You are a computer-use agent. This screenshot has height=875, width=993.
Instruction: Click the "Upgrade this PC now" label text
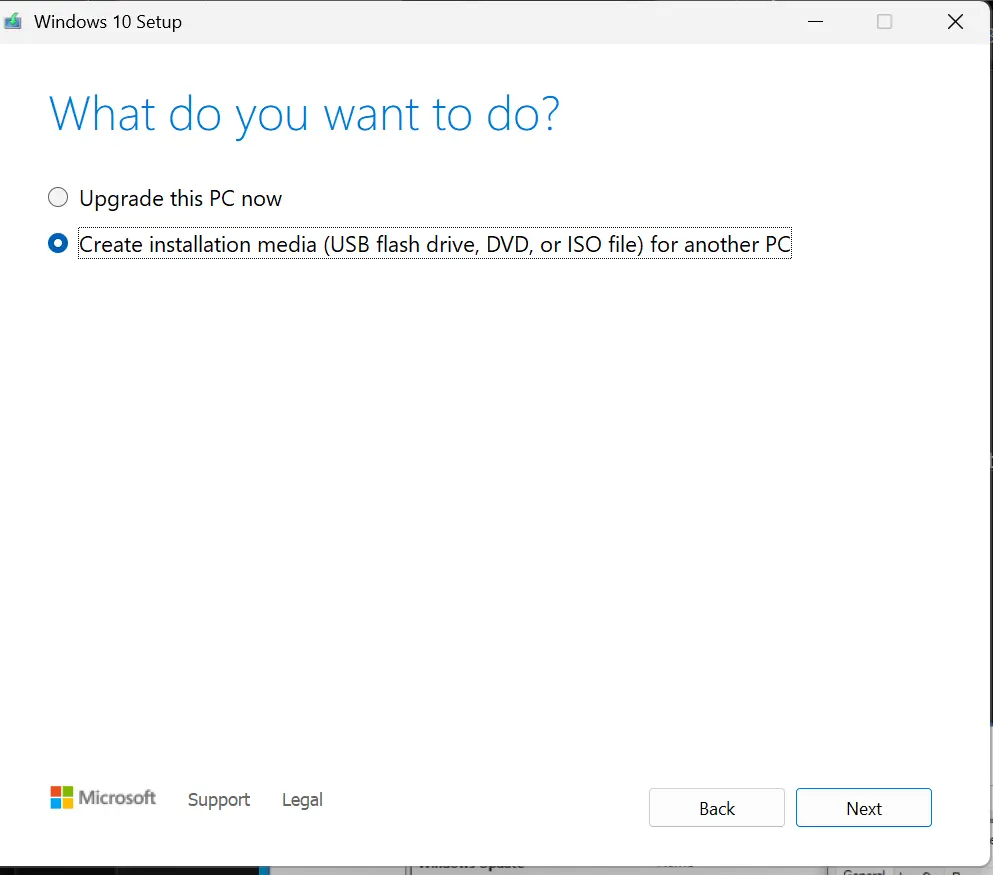[x=181, y=199]
